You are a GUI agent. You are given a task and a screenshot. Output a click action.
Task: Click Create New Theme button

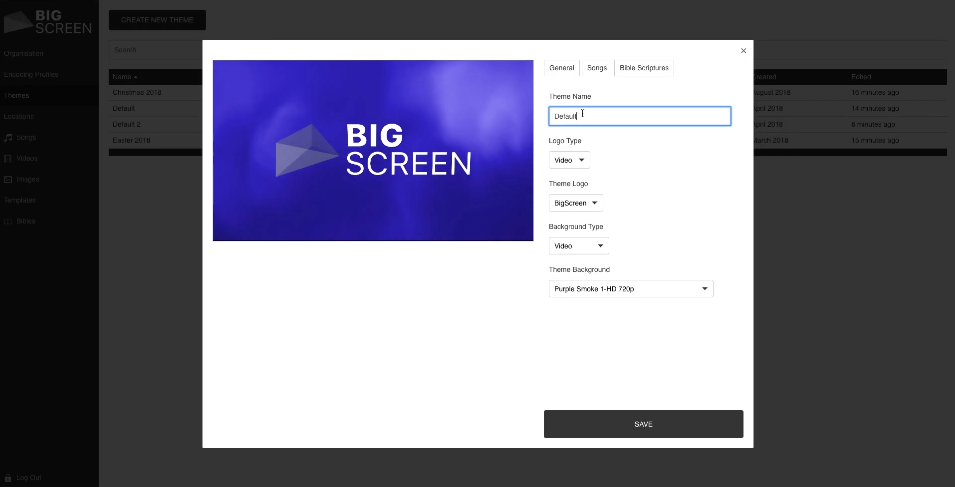pos(157,20)
